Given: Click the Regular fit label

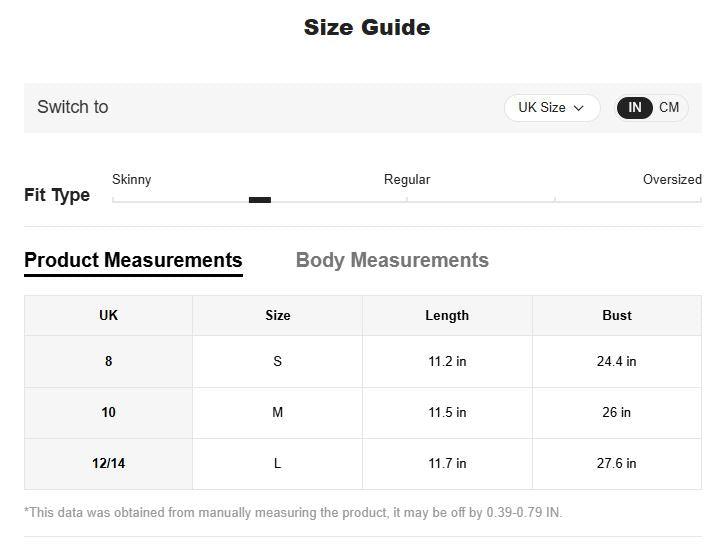Looking at the screenshot, I should 407,180.
